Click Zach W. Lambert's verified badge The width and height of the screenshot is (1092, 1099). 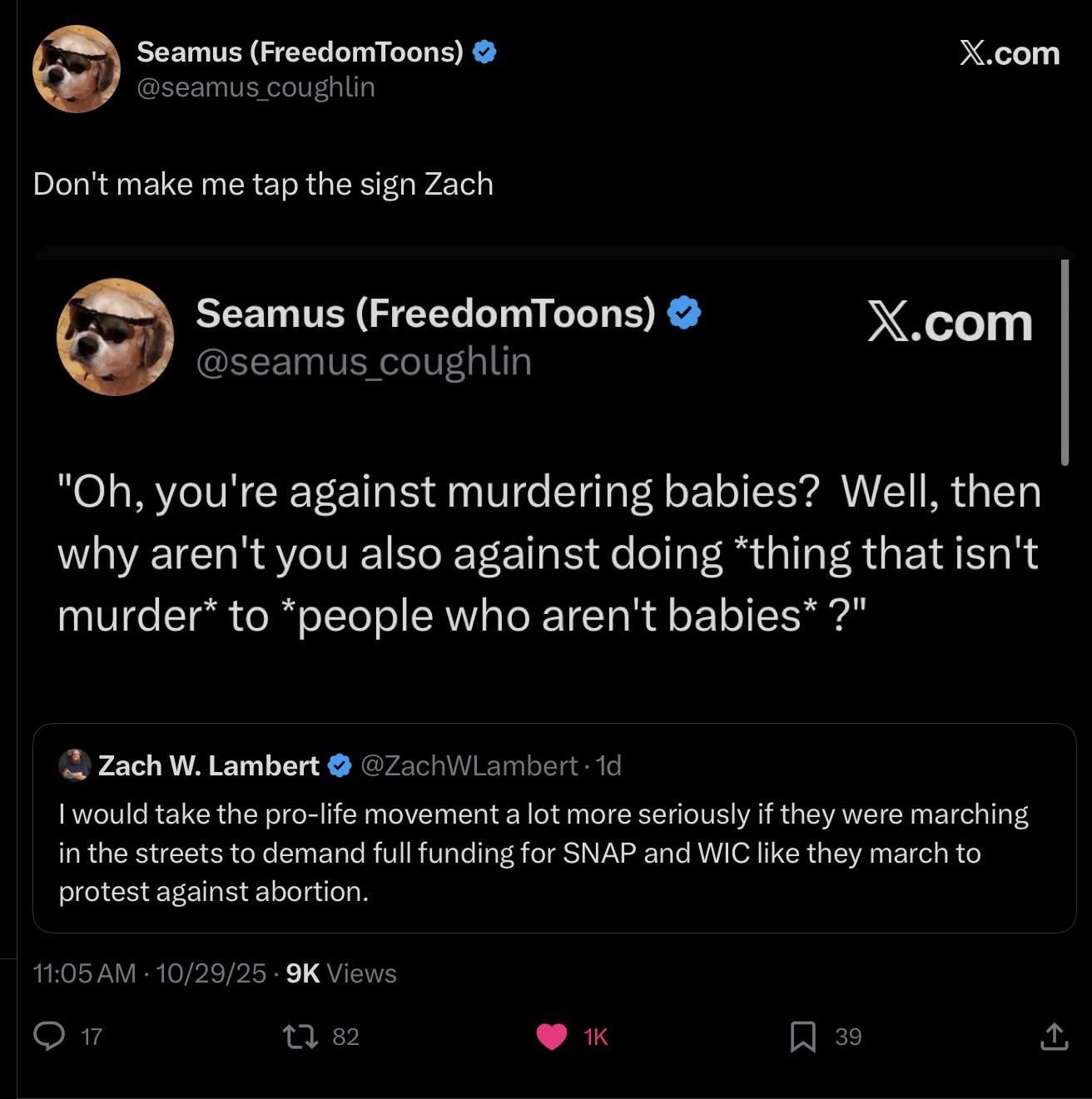tap(340, 765)
